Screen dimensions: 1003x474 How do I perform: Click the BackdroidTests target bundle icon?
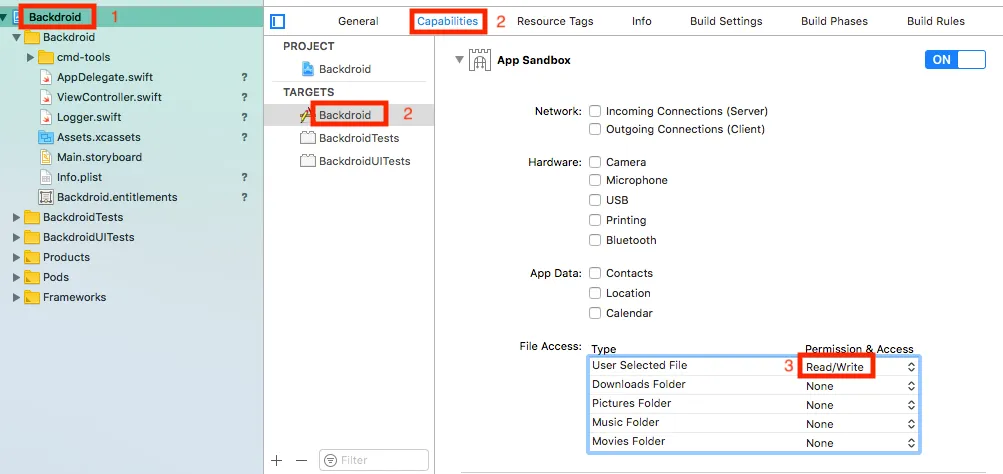(308, 138)
